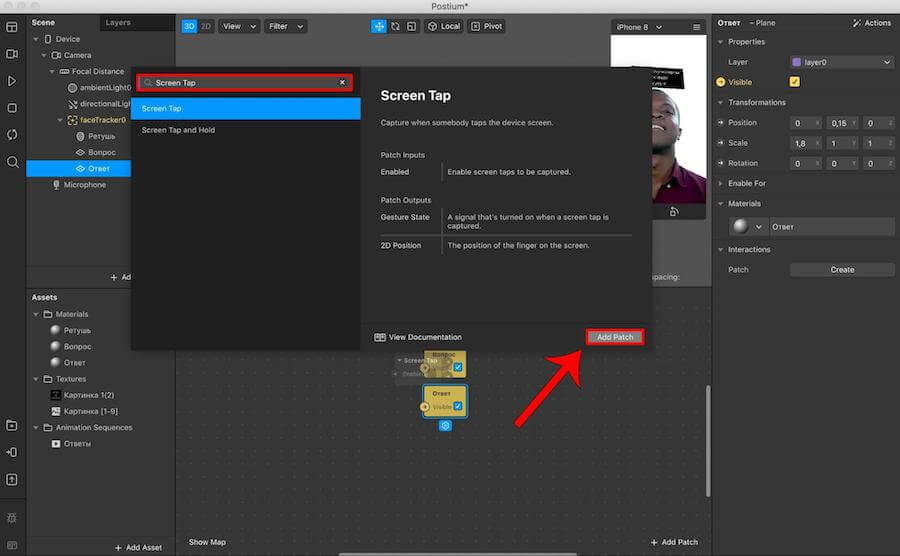The width and height of the screenshot is (900, 556).
Task: Switch viewport to 2D mode
Action: [206, 26]
